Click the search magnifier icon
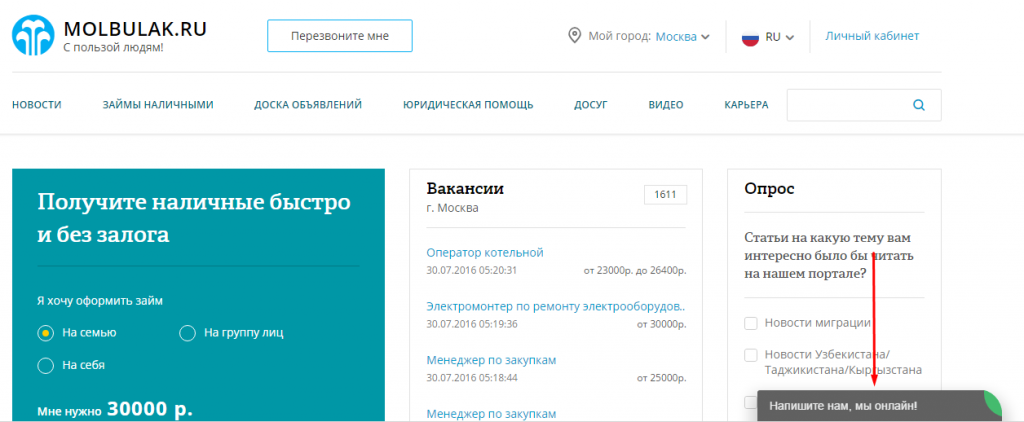 coord(919,104)
